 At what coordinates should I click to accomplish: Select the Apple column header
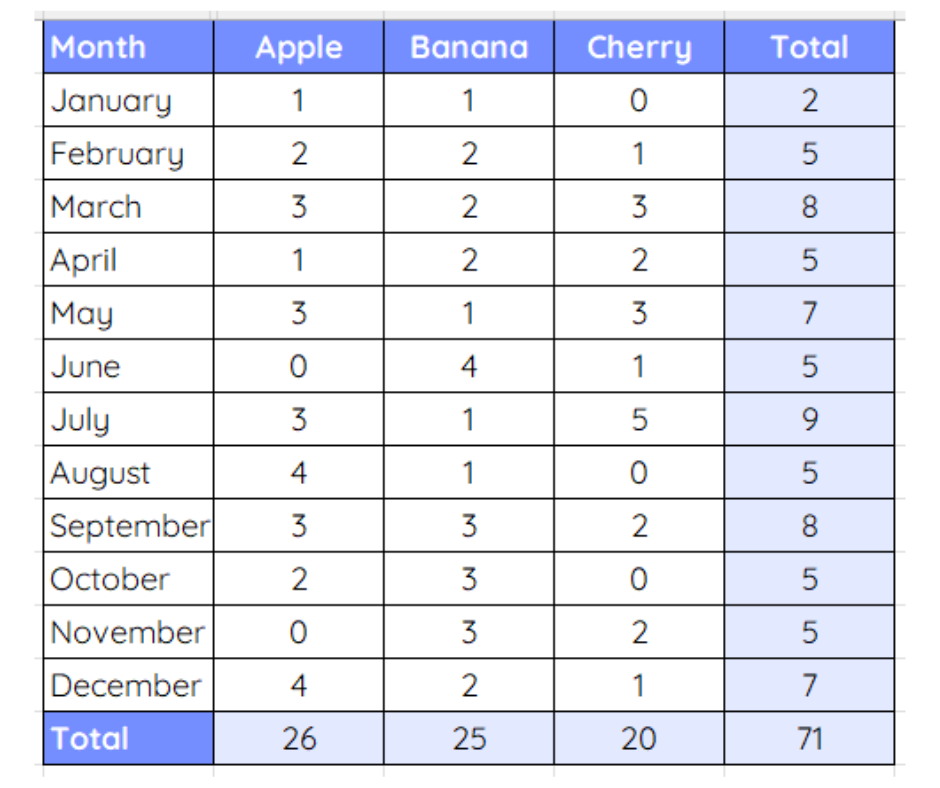[299, 47]
